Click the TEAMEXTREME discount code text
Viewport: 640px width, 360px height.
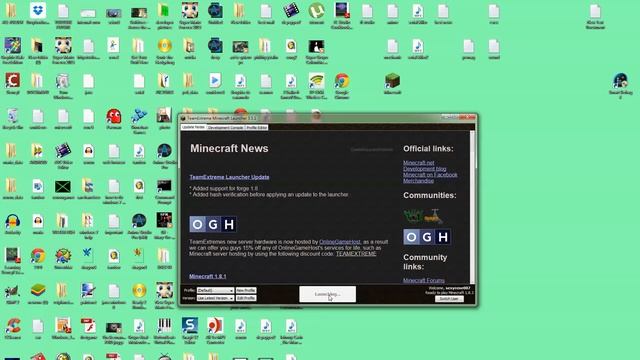(x=356, y=254)
